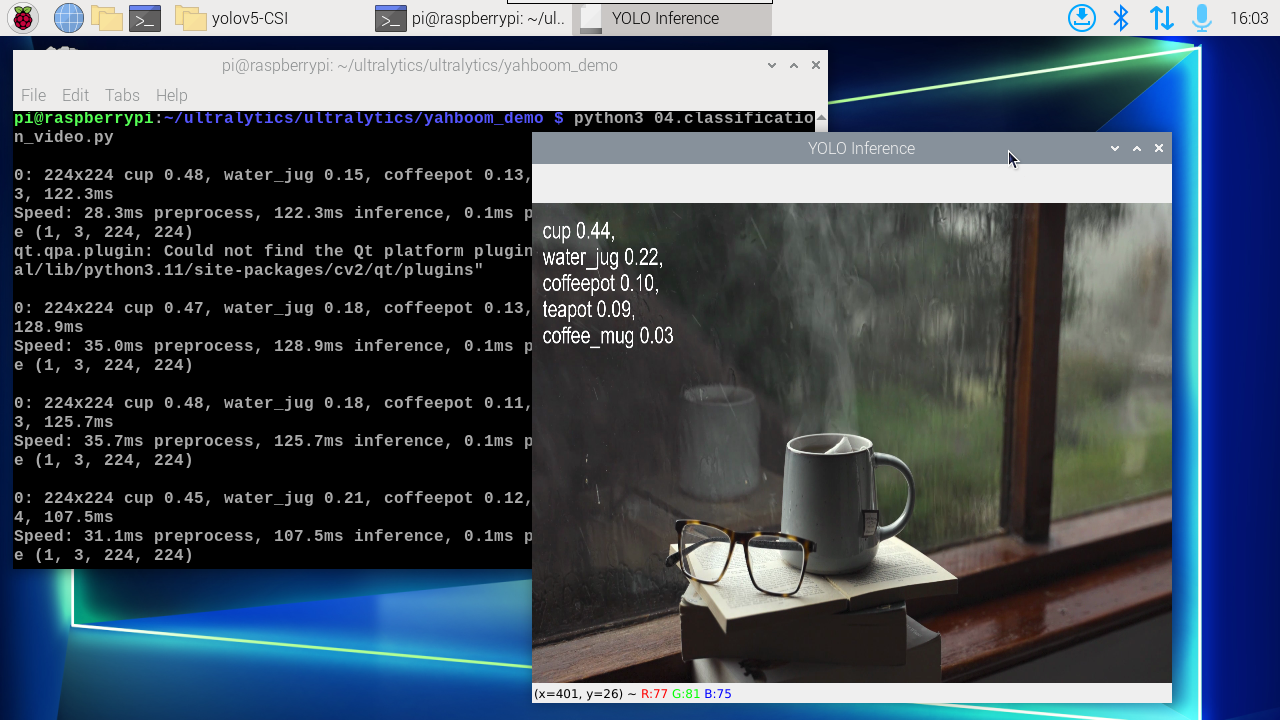Open the Raspberry Pi main menu

[23, 18]
